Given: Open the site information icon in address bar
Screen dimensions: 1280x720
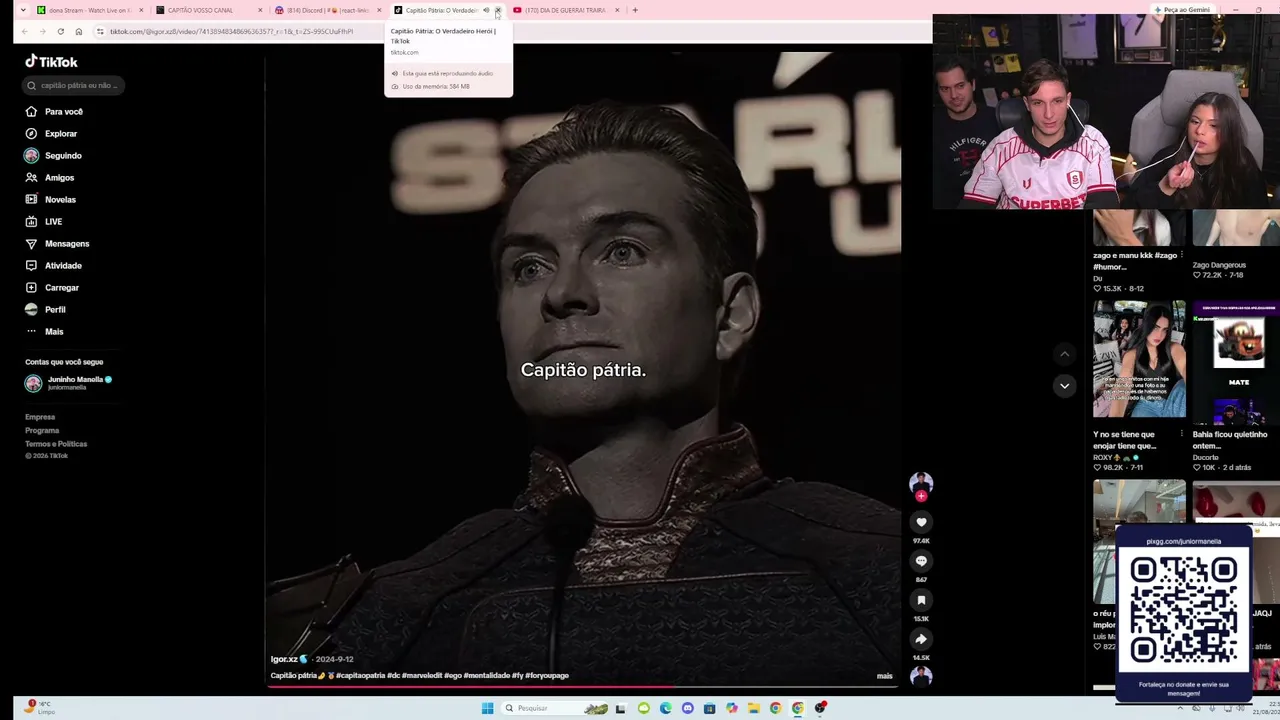Looking at the screenshot, I should (x=100, y=31).
